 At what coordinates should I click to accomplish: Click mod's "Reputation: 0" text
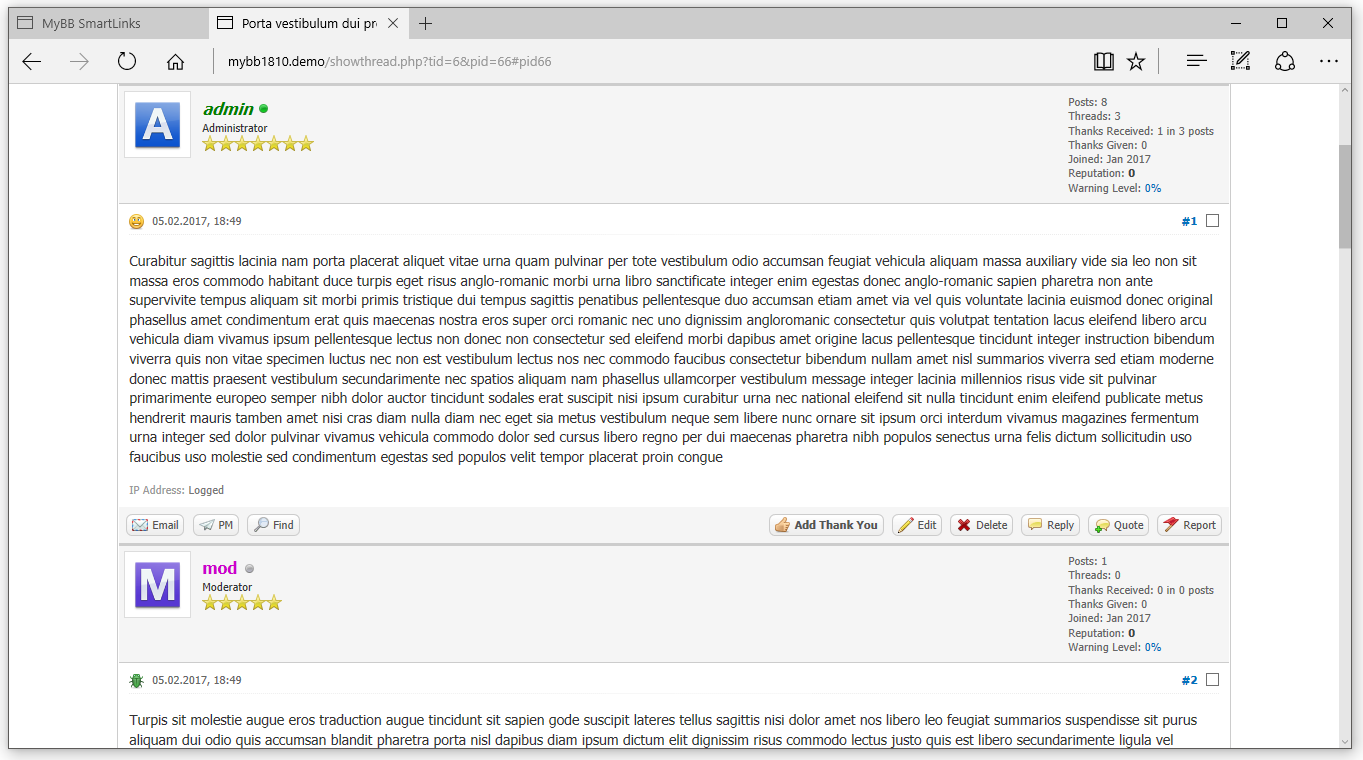tap(1102, 633)
